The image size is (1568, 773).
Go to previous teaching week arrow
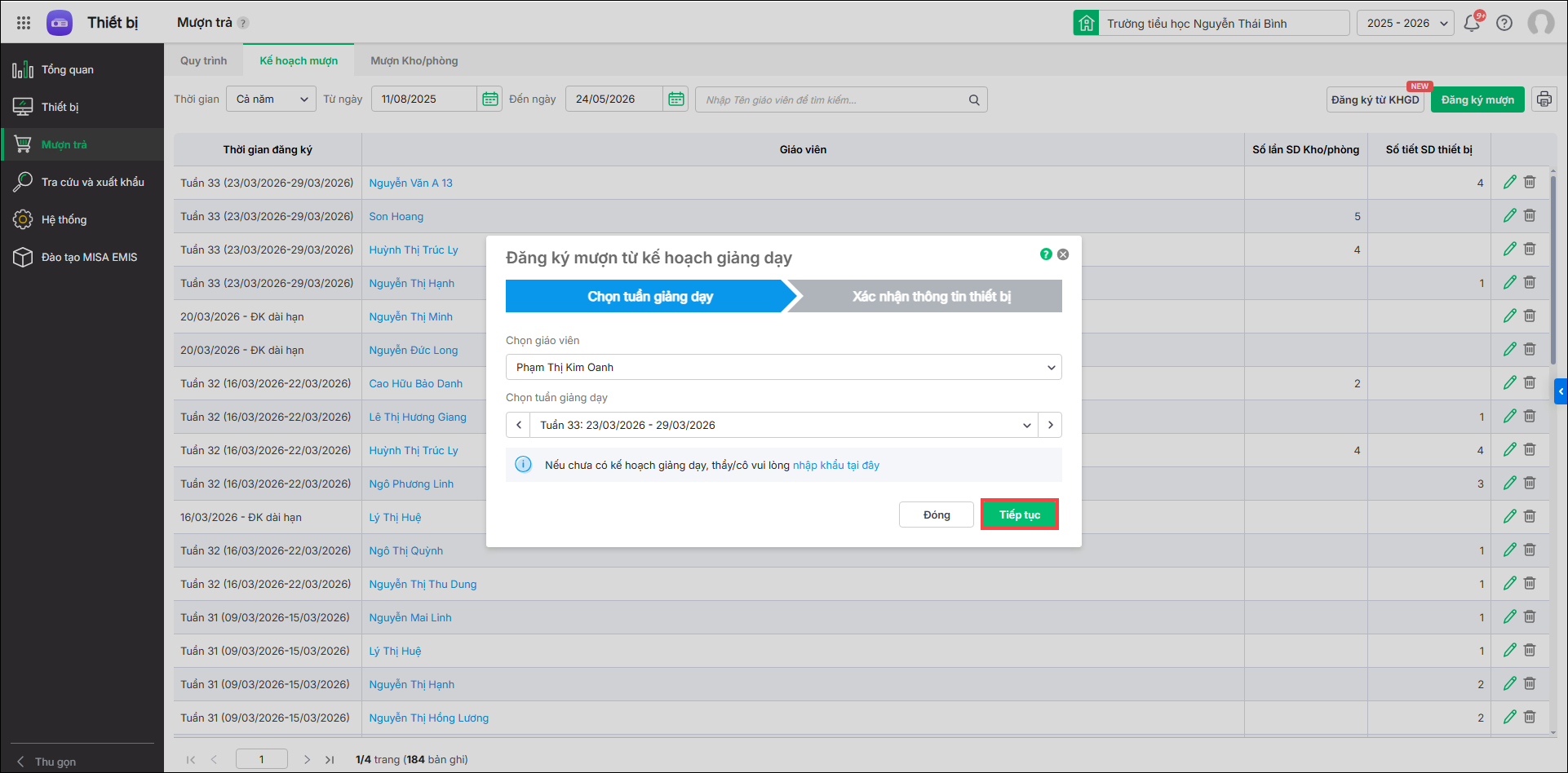pos(518,425)
